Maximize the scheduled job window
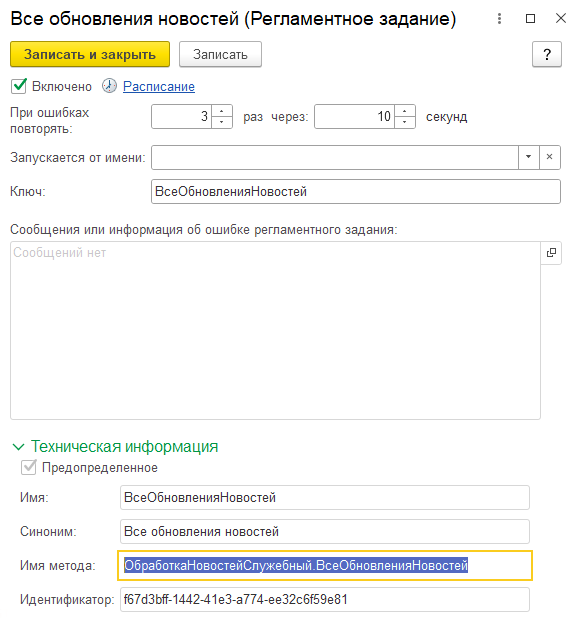Viewport: 574px width, 618px height. pyautogui.click(x=531, y=19)
